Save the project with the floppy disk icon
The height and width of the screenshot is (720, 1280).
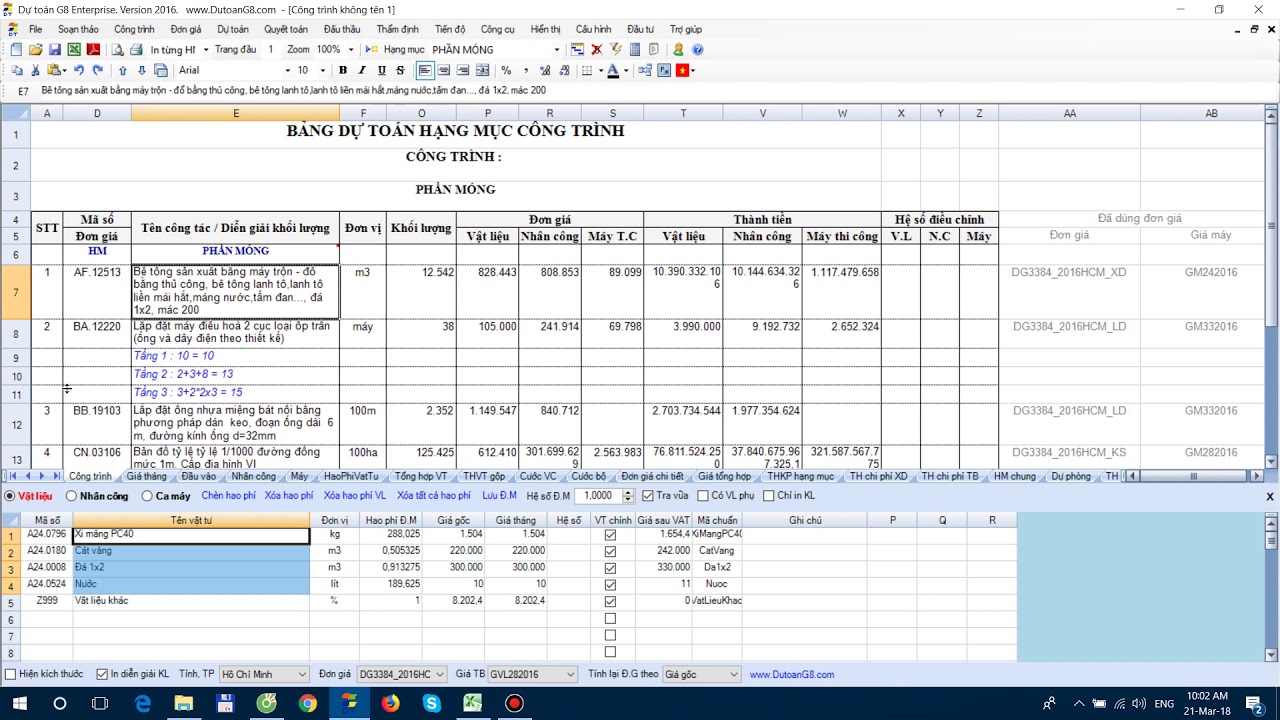coord(55,49)
